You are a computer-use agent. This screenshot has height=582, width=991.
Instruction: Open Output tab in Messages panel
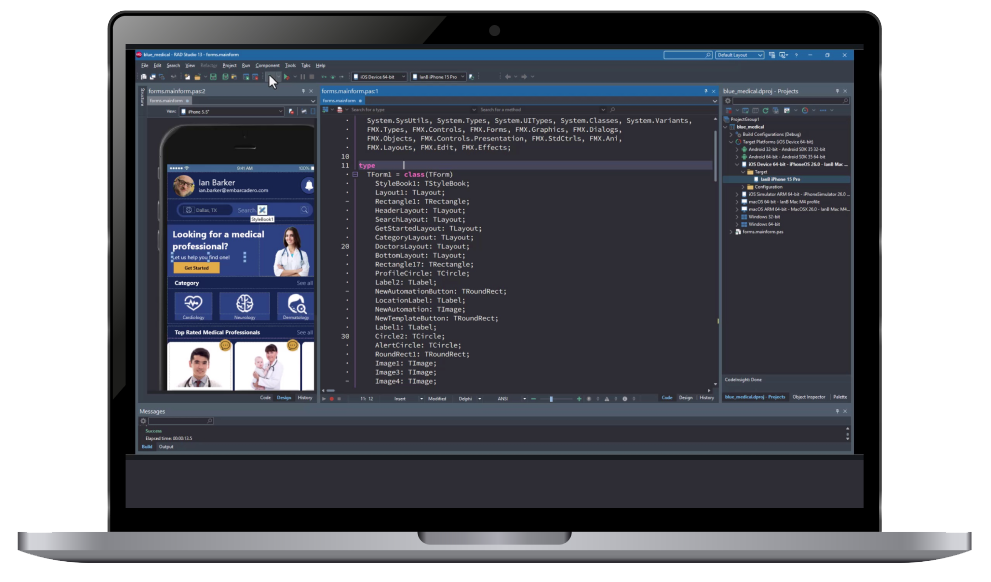pos(166,447)
